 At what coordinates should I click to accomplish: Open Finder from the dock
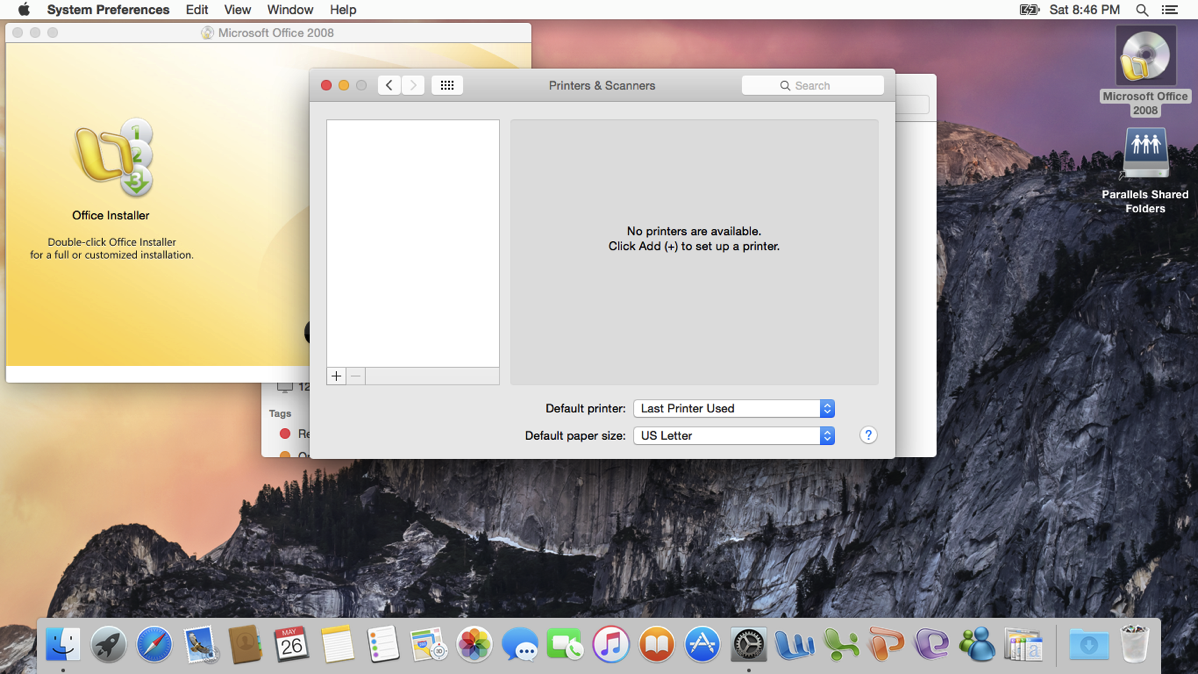point(63,644)
